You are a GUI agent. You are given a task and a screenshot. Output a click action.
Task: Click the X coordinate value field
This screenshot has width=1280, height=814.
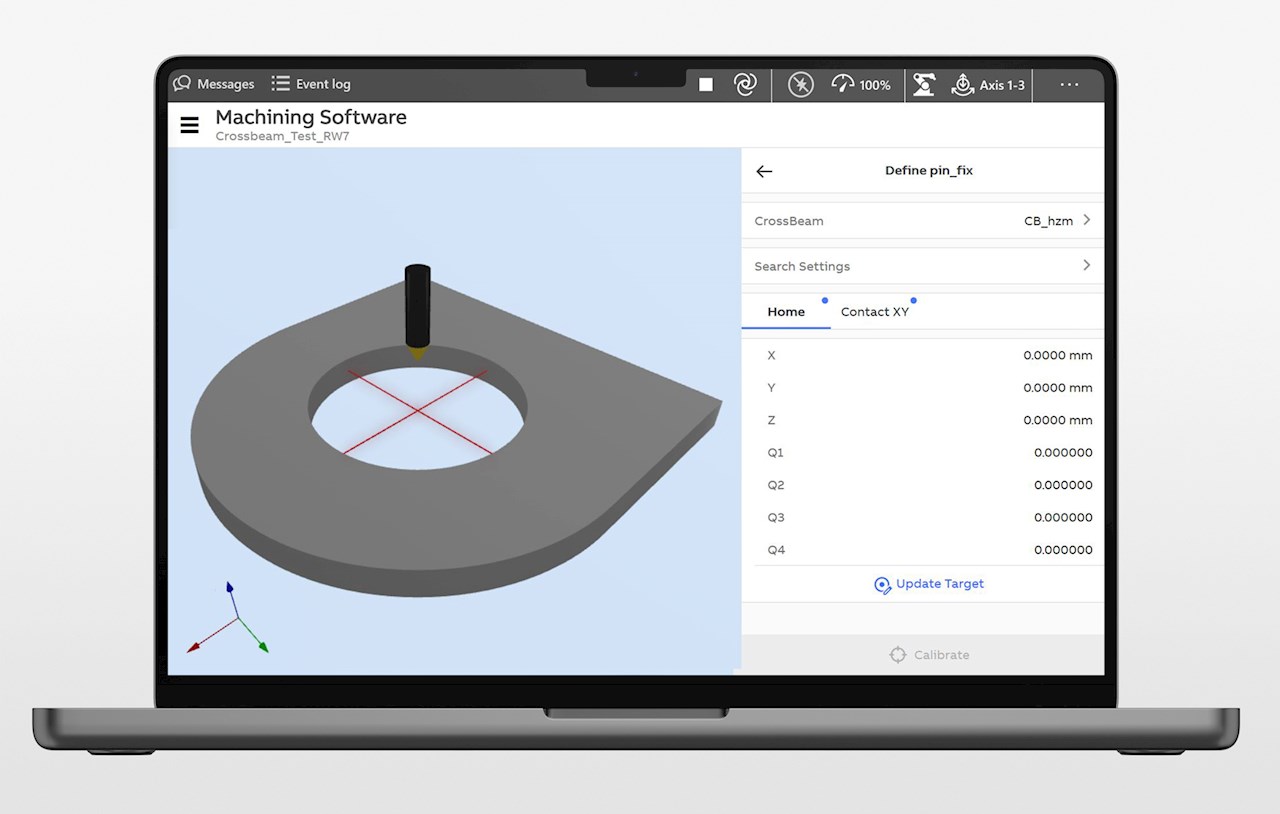point(1057,355)
